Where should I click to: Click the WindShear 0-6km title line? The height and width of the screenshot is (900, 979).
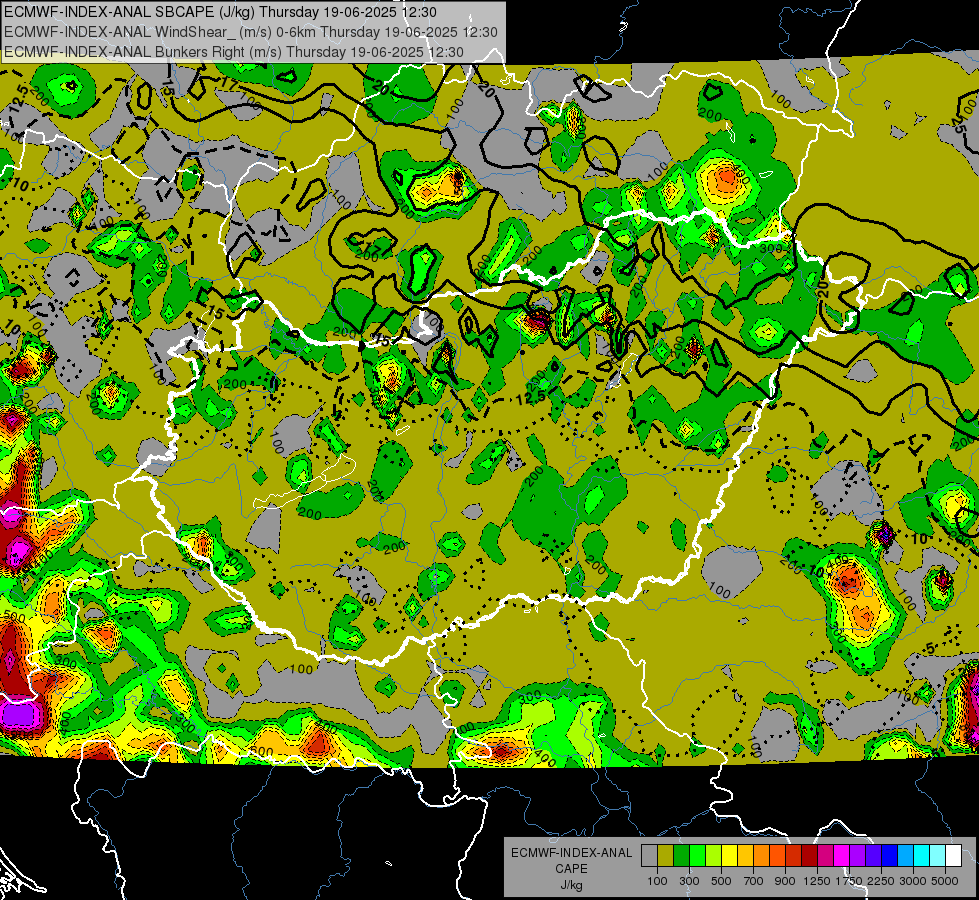(250, 32)
